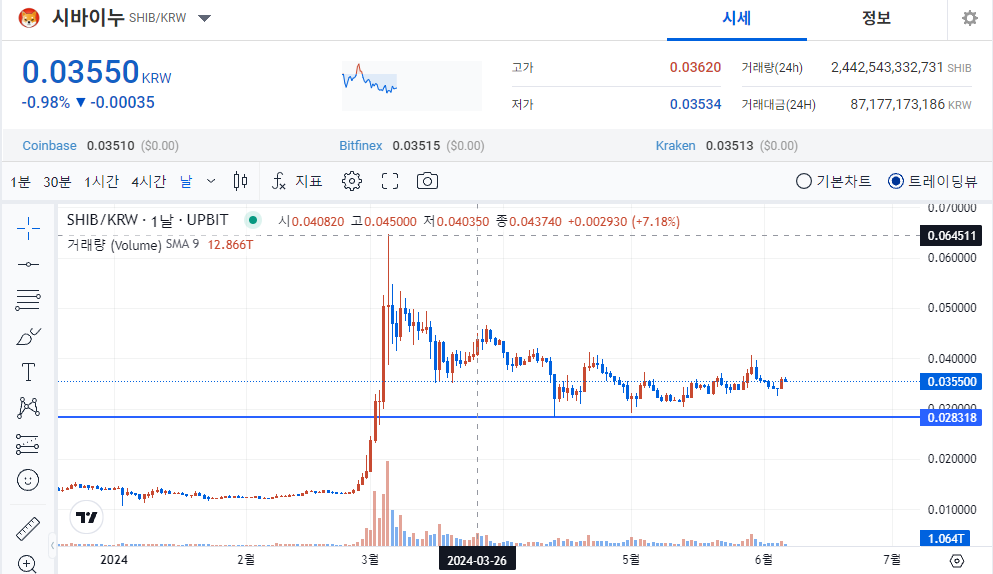
Task: Select the brush drawing tool
Action: click(28, 336)
